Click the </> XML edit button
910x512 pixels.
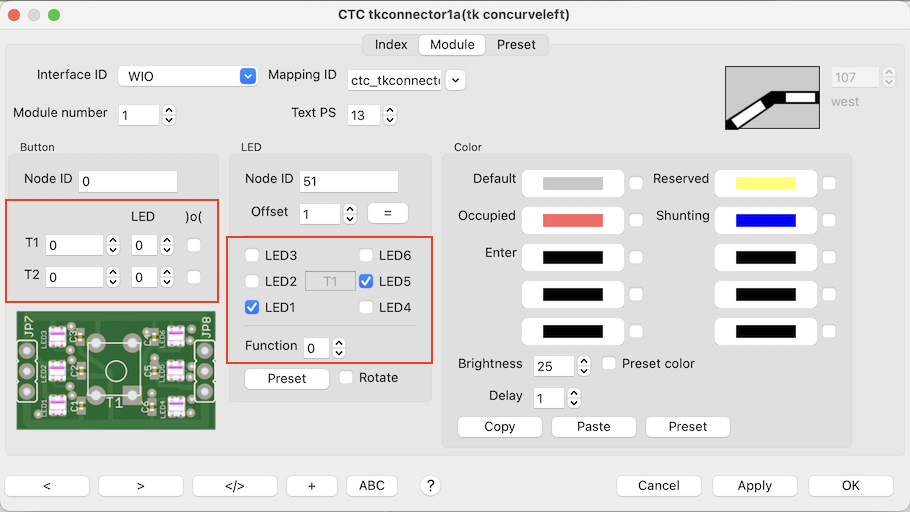[234, 485]
